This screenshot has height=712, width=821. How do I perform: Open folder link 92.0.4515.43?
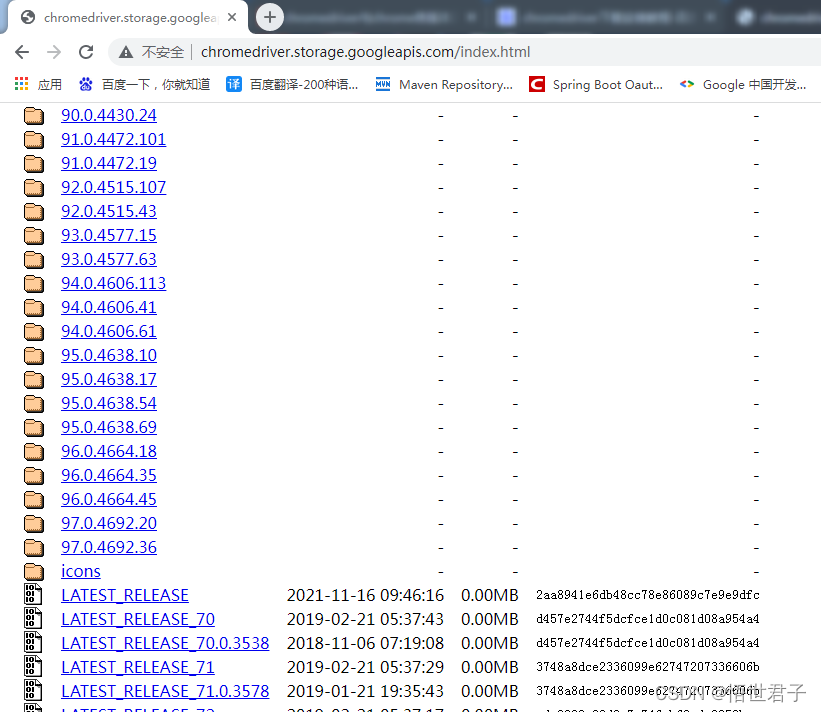pos(109,212)
